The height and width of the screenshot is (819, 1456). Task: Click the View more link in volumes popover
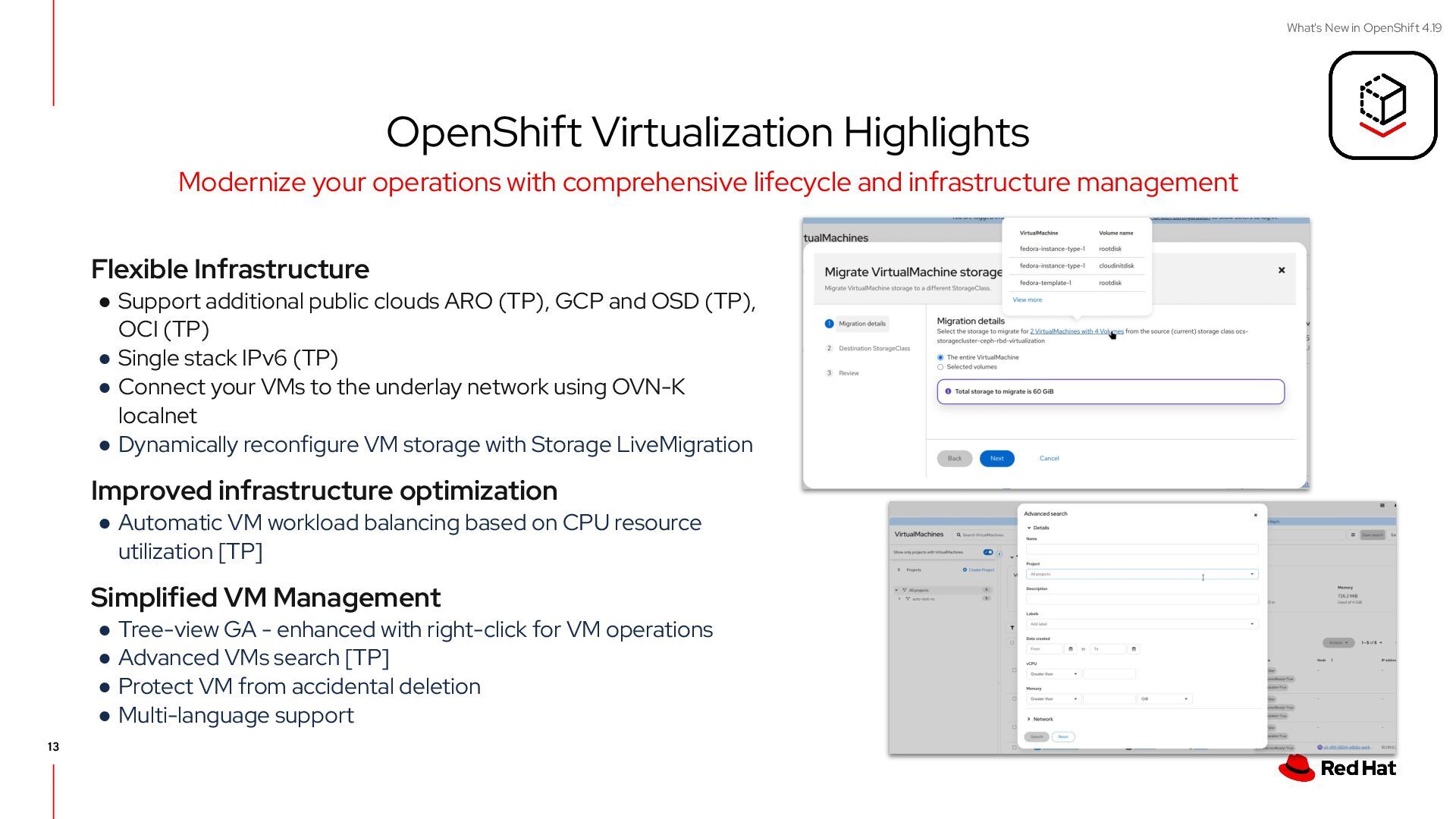pyautogui.click(x=1028, y=300)
